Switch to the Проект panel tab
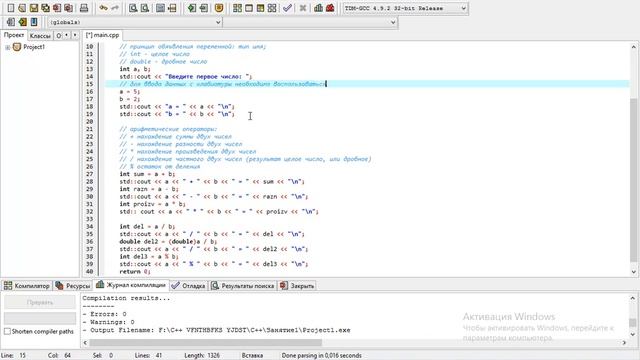Viewport: 640px width, 360px height. pyautogui.click(x=14, y=35)
